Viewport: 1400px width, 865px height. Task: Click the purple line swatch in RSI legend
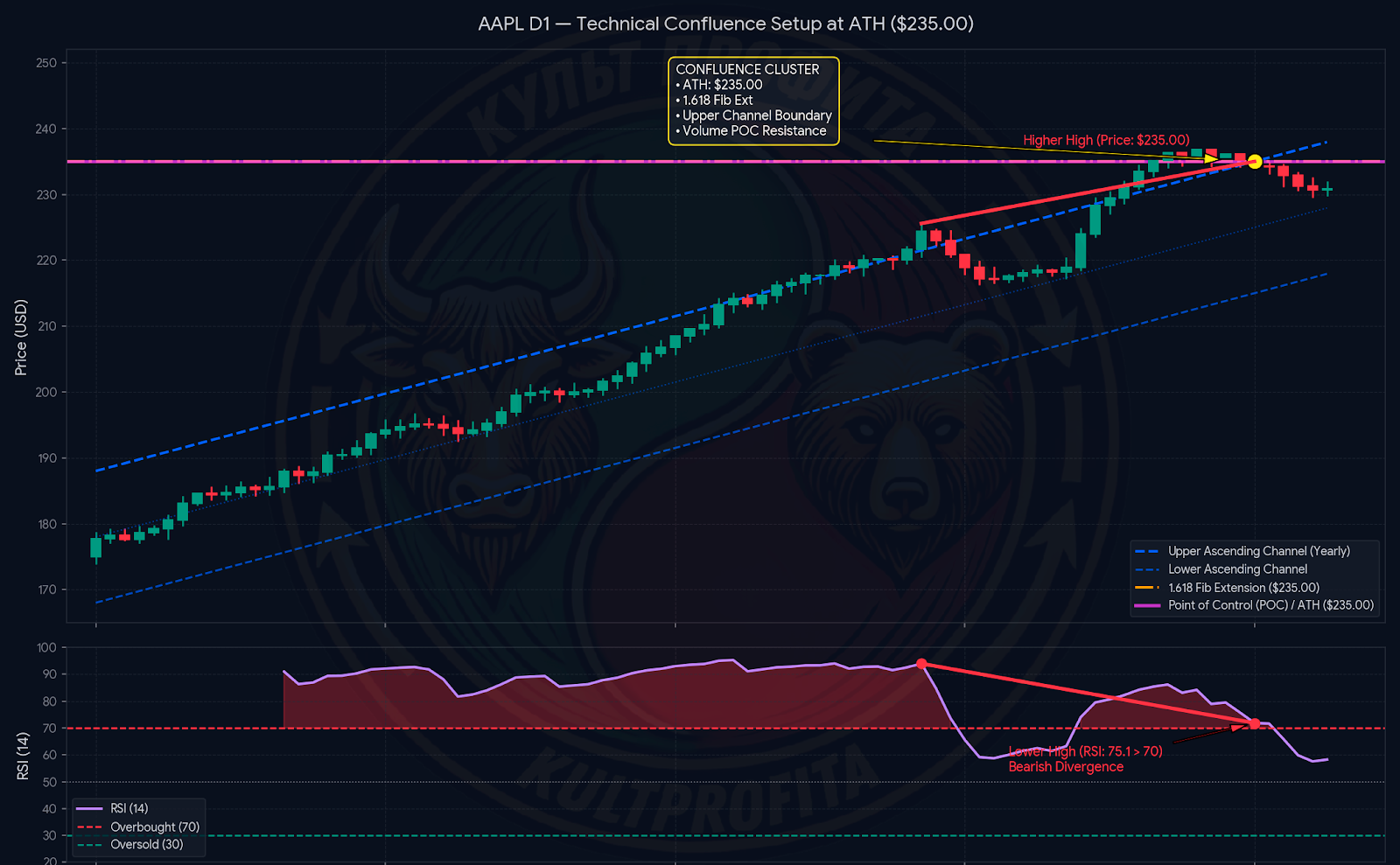point(90,808)
